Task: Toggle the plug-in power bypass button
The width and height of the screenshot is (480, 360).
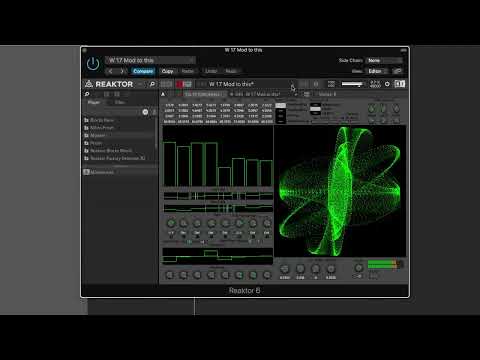Action: (x=93, y=64)
